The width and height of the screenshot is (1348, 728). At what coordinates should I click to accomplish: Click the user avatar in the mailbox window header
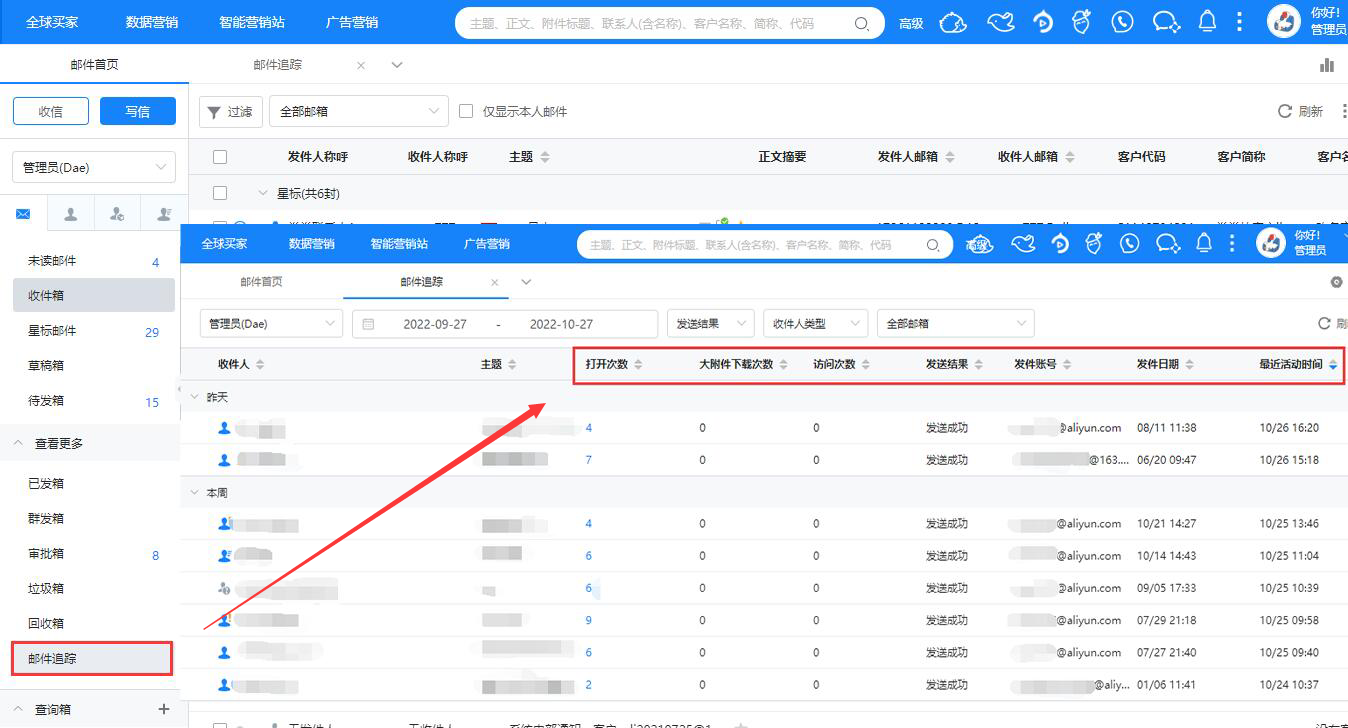coord(1284,22)
